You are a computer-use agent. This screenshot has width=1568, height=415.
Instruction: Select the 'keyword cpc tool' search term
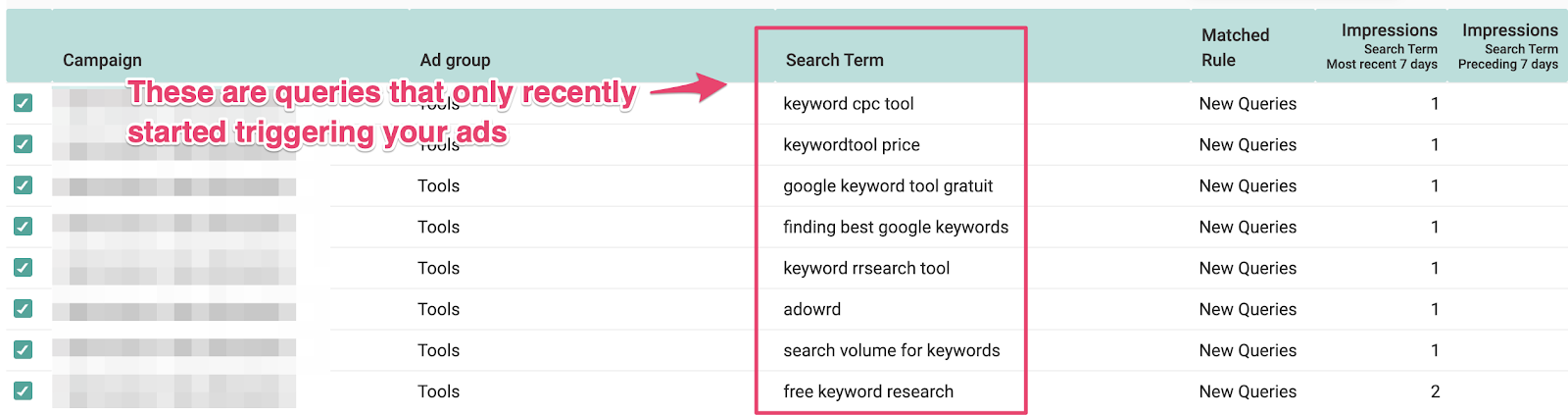pyautogui.click(x=849, y=103)
